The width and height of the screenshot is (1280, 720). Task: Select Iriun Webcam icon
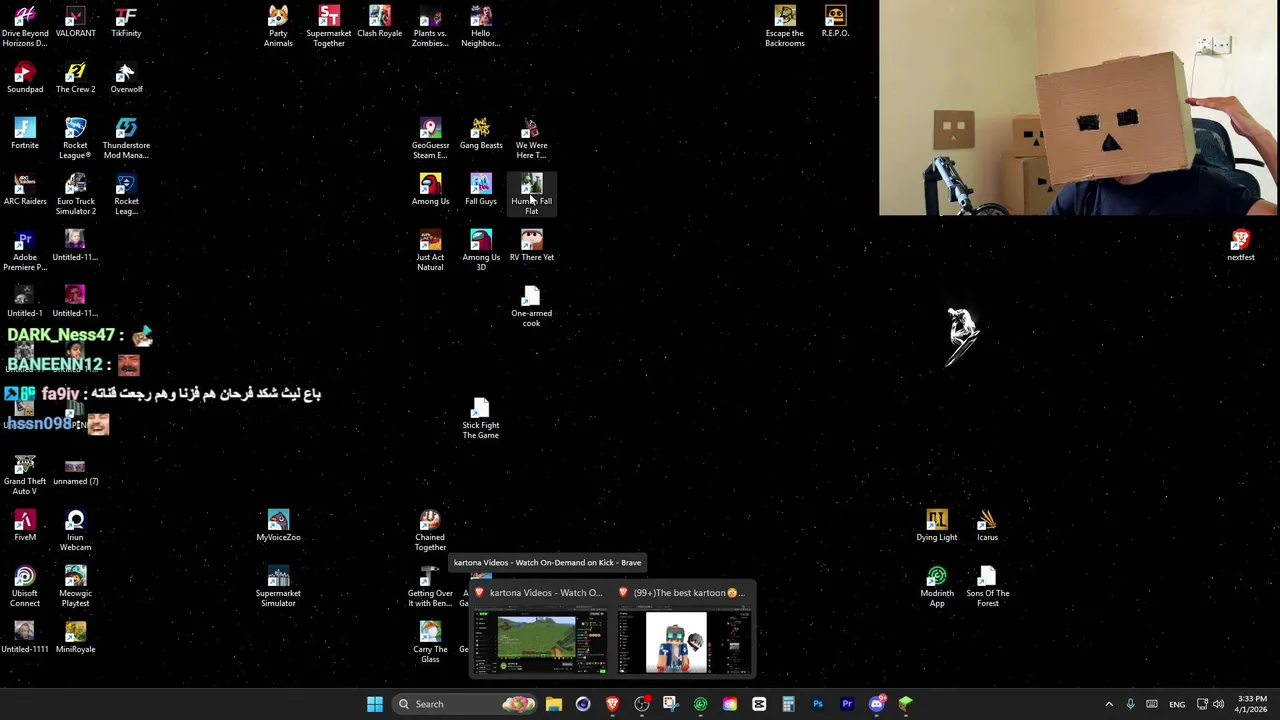[x=76, y=531]
